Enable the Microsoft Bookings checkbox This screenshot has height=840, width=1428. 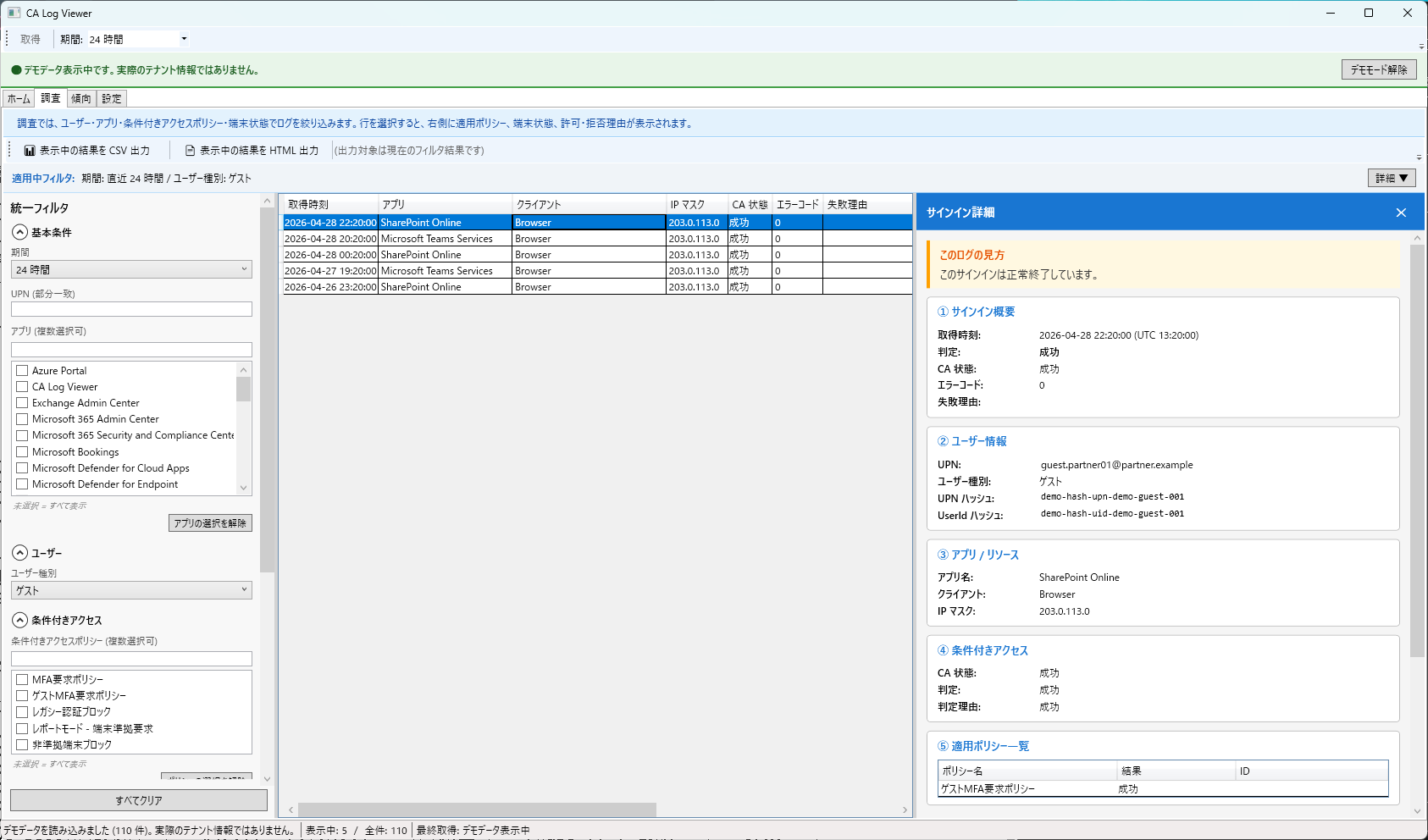[x=23, y=452]
